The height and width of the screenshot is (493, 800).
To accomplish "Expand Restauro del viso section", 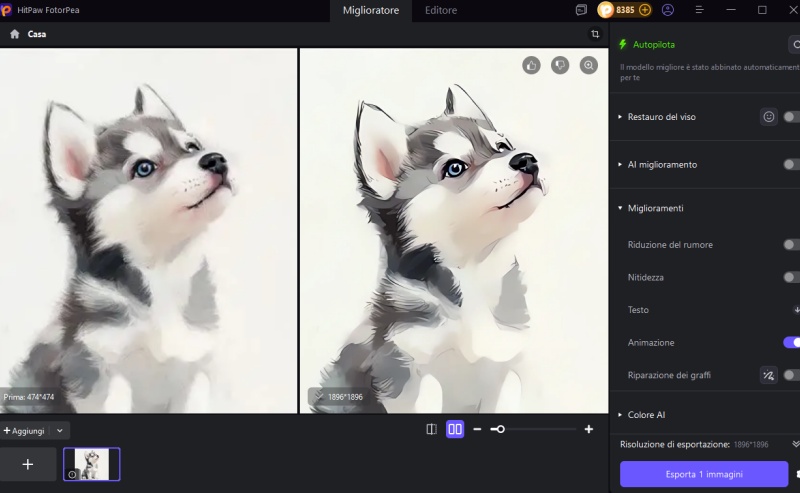I will point(620,117).
